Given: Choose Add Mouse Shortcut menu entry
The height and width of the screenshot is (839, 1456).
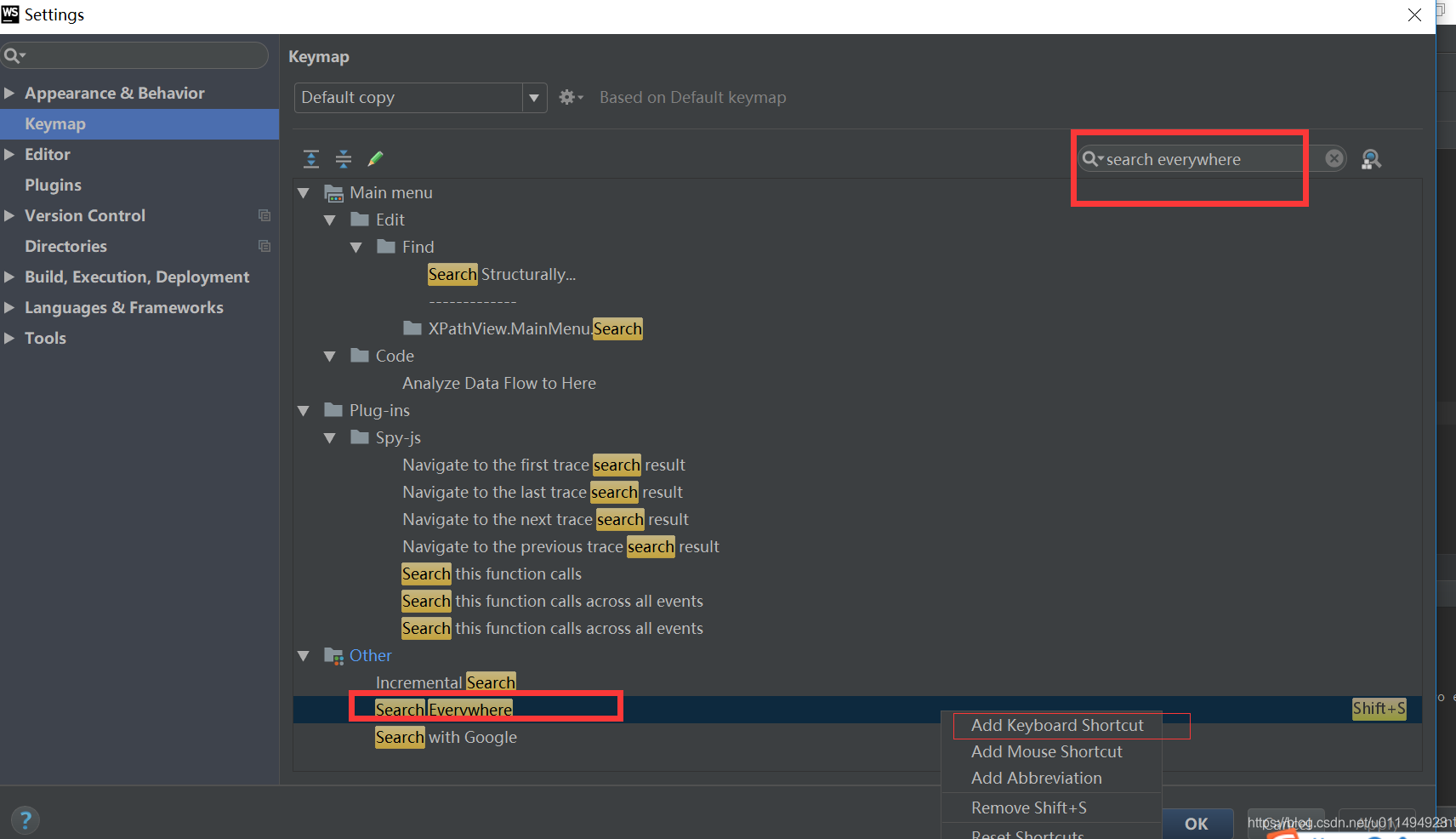Looking at the screenshot, I should coord(1047,752).
